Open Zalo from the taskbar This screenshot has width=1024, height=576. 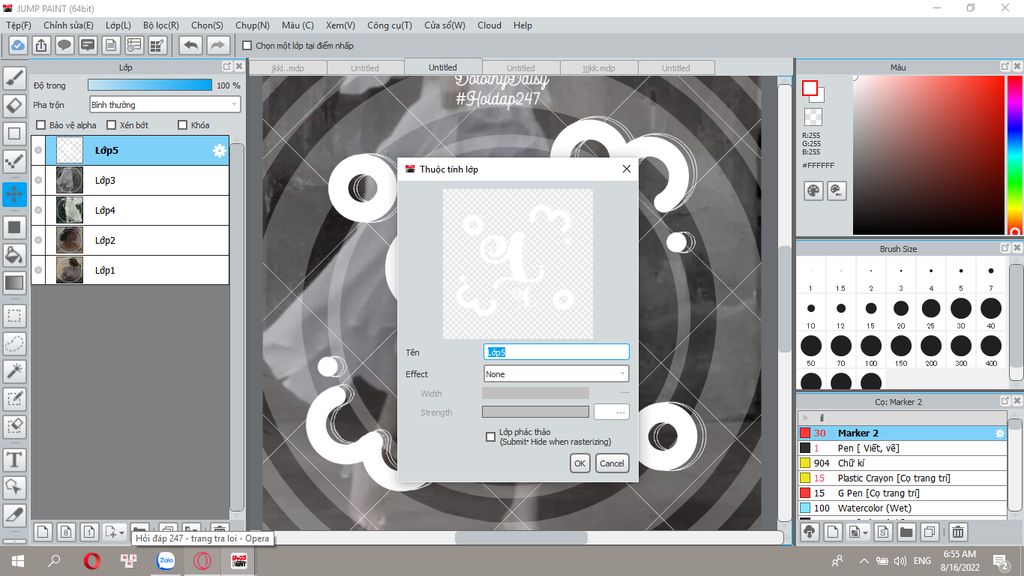[x=166, y=560]
